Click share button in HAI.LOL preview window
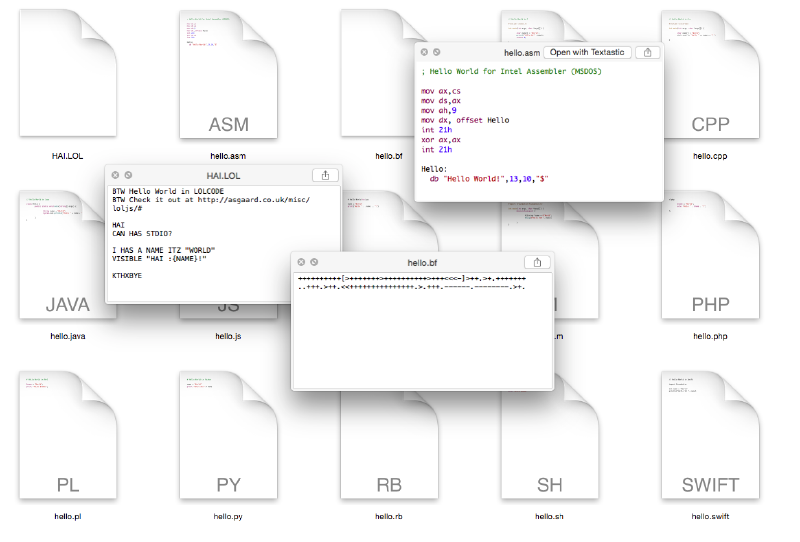 [x=325, y=175]
